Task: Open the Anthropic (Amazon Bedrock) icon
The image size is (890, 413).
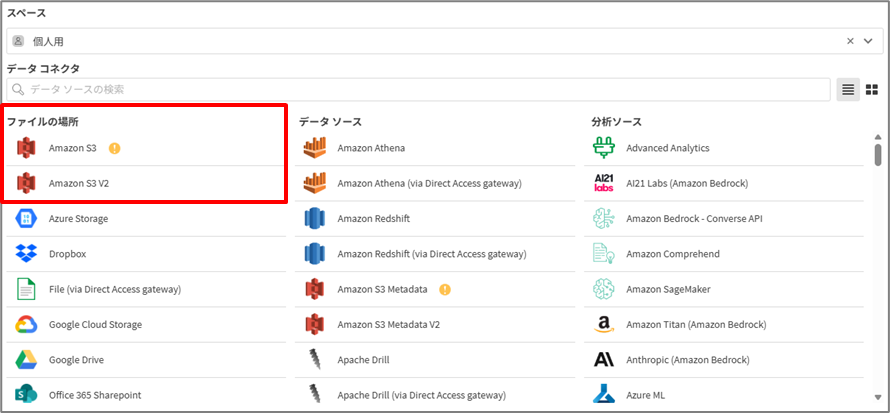Action: (603, 360)
